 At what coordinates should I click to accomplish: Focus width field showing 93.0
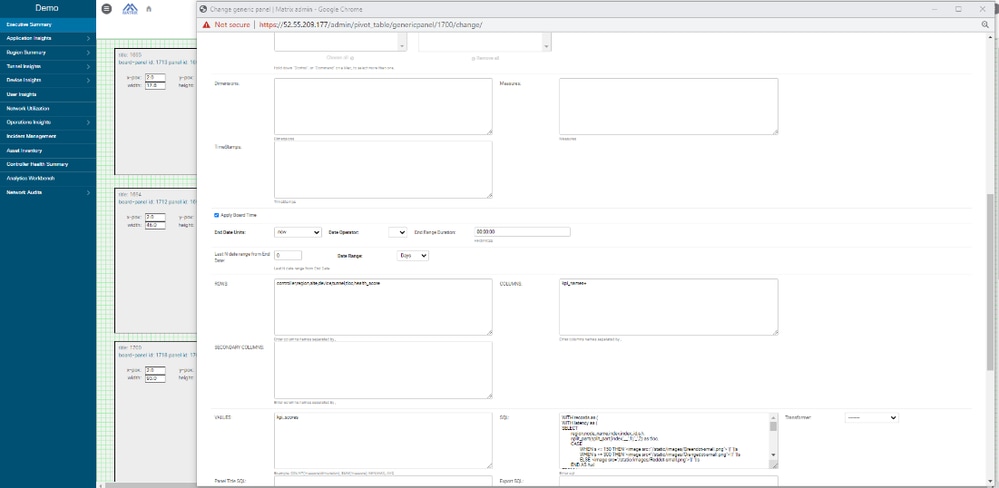point(155,378)
